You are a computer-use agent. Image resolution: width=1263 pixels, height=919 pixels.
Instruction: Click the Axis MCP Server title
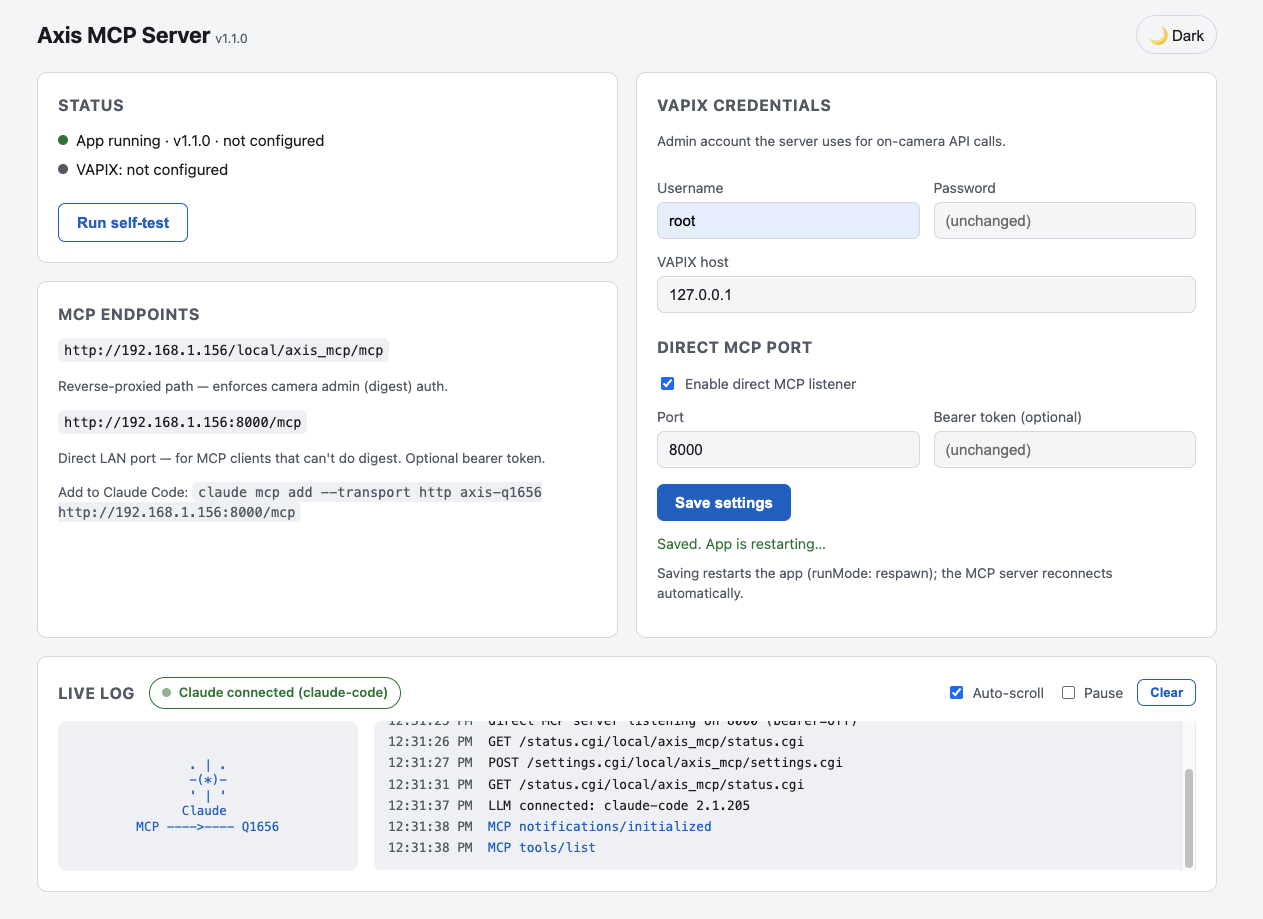point(124,35)
